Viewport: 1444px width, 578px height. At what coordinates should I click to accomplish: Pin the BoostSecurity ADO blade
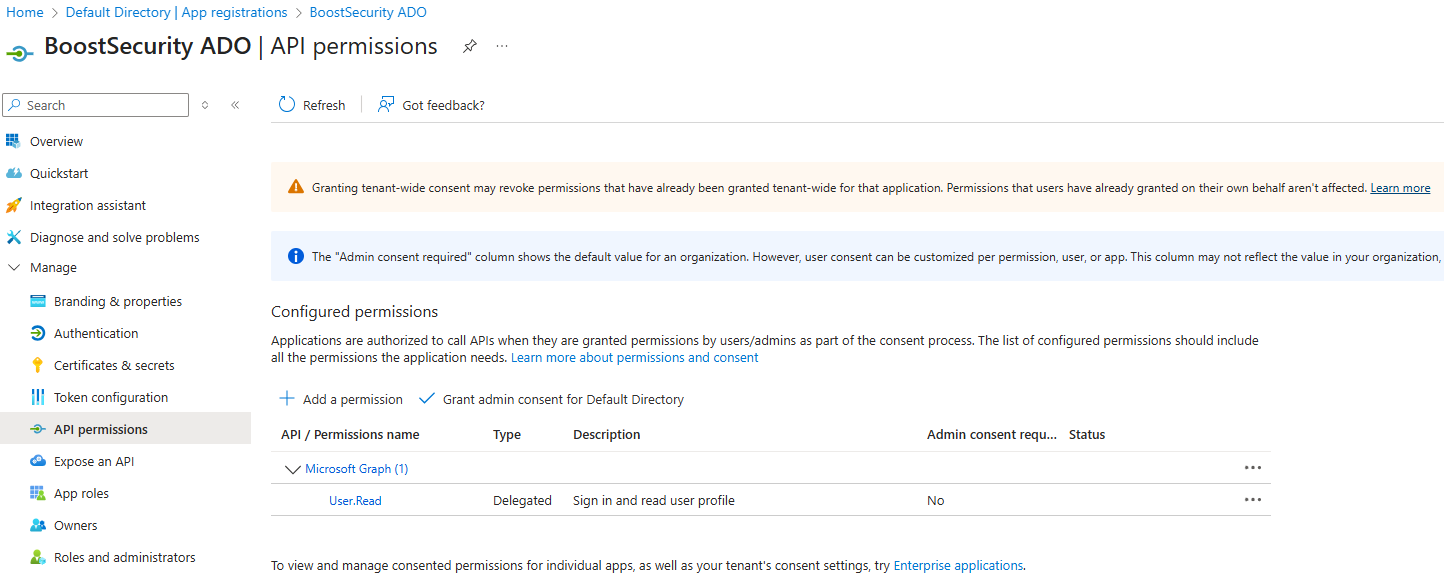click(469, 47)
